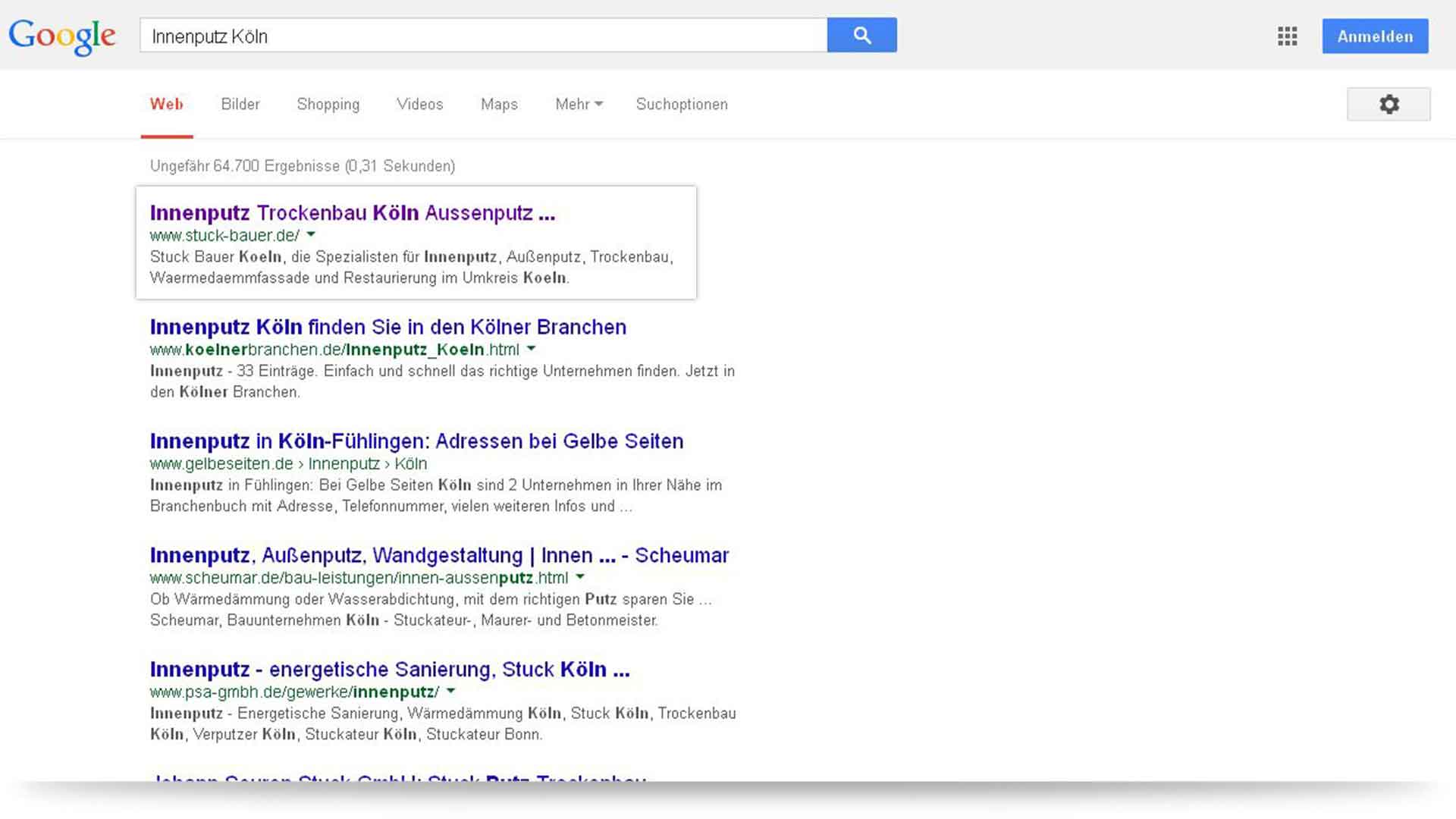Select the Web tab
This screenshot has height=819, width=1456.
point(167,105)
